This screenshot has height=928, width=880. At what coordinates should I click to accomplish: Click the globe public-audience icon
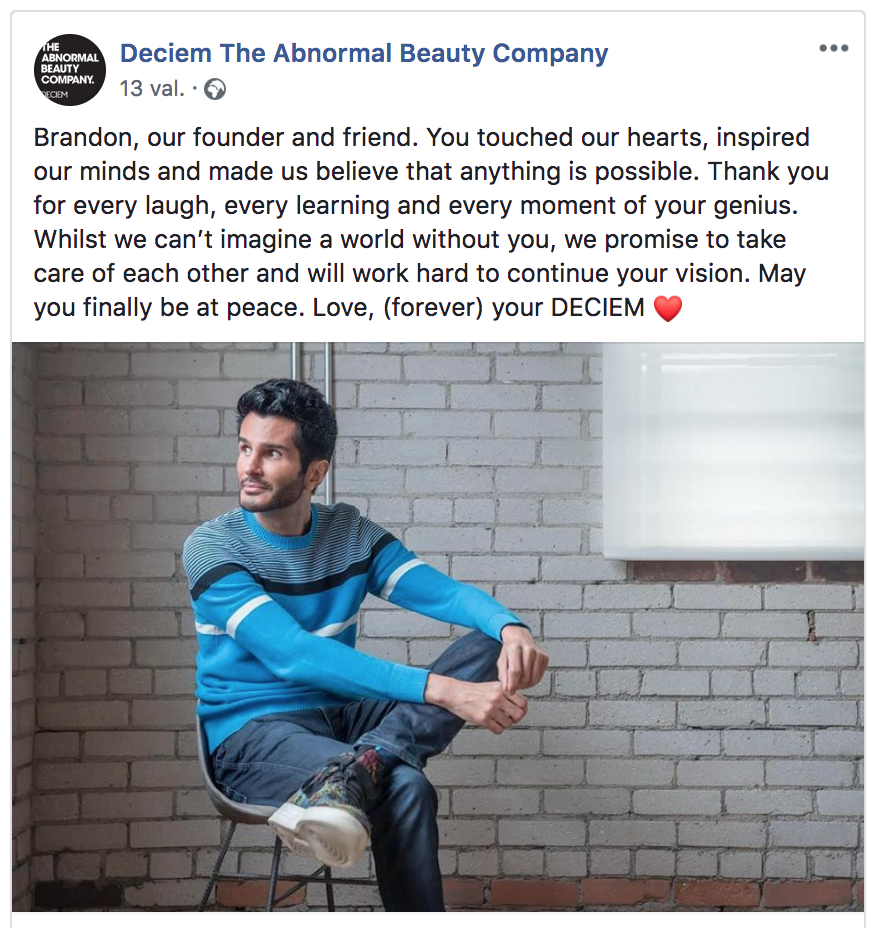point(214,89)
